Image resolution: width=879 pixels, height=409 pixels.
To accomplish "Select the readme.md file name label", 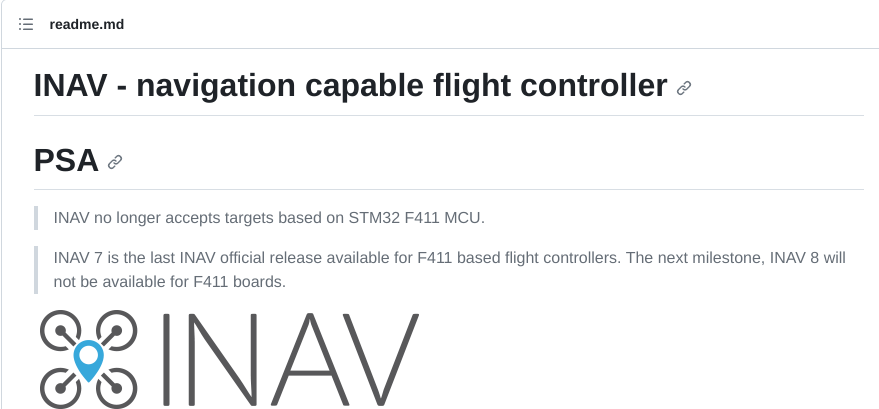I will pos(87,25).
